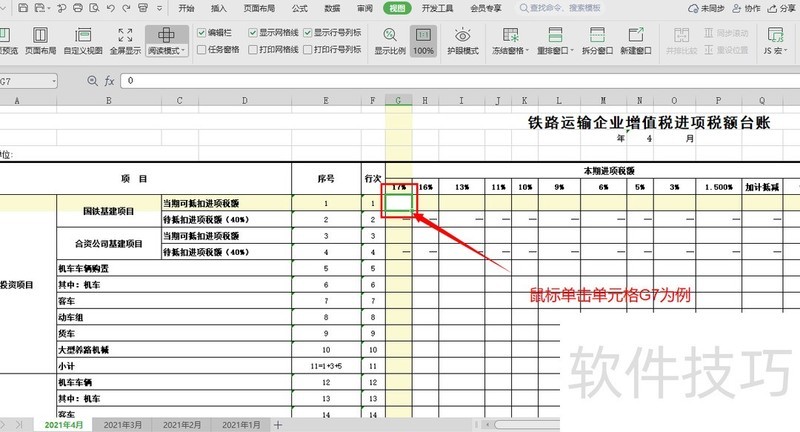Open the 冻结窗格 freeze panes dropdown
The width and height of the screenshot is (800, 432).
tap(510, 40)
